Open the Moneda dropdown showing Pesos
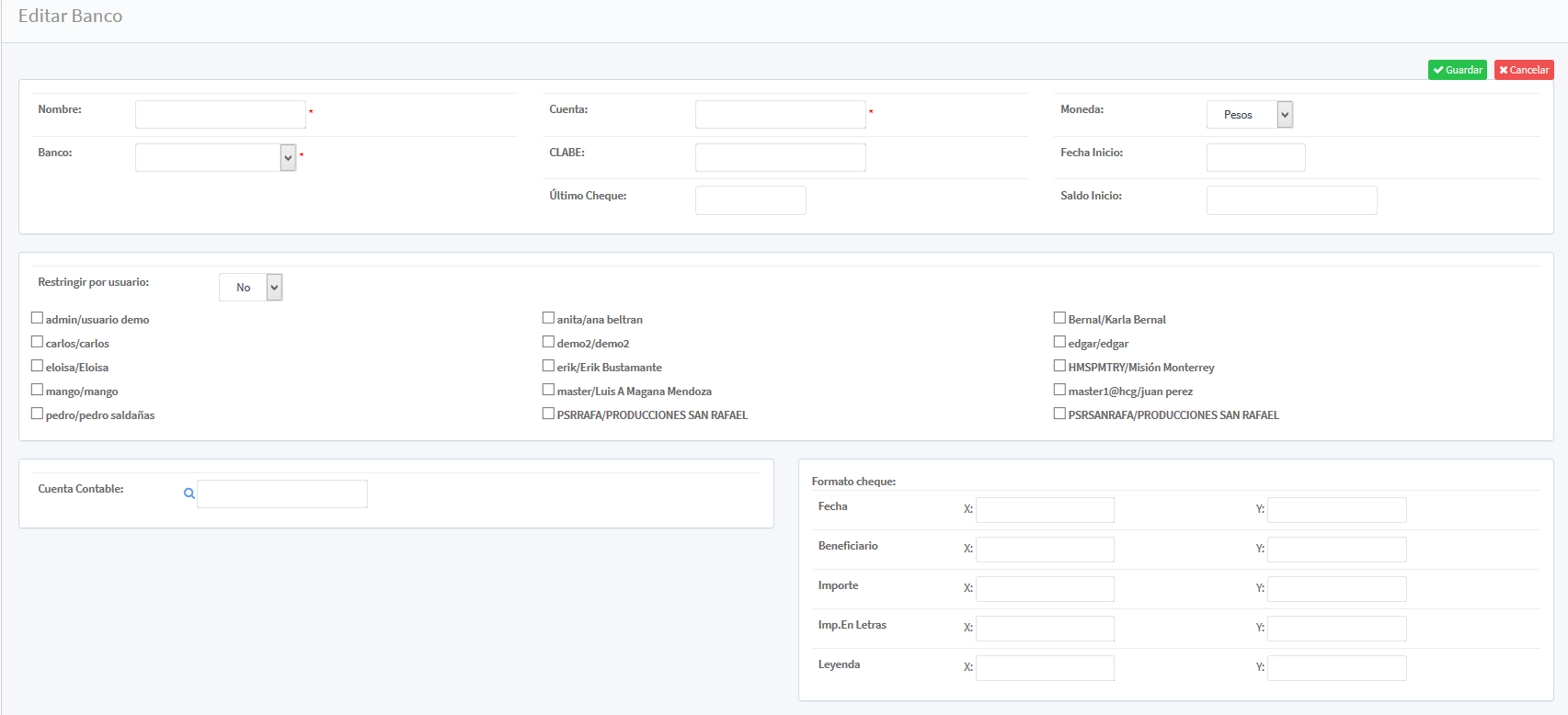 1249,115
